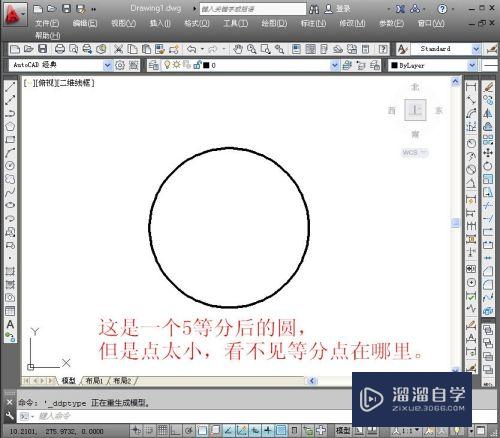Select the Arc drawing tool

click(x=10, y=153)
